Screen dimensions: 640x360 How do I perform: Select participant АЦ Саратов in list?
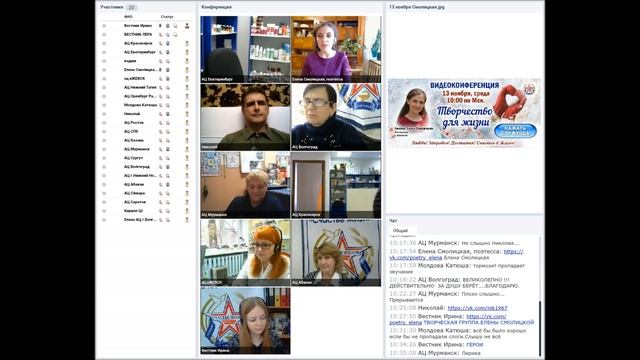[x=135, y=202]
